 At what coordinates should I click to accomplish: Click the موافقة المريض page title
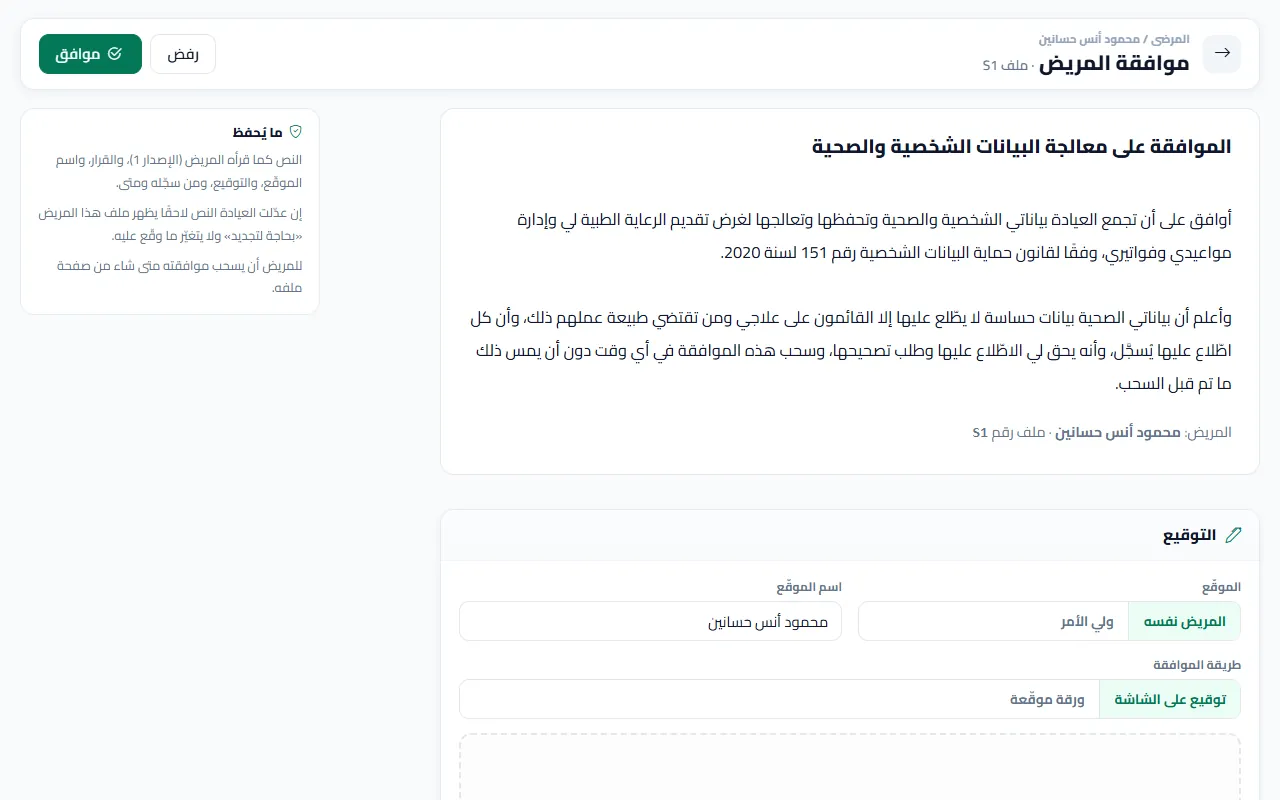(x=1114, y=63)
